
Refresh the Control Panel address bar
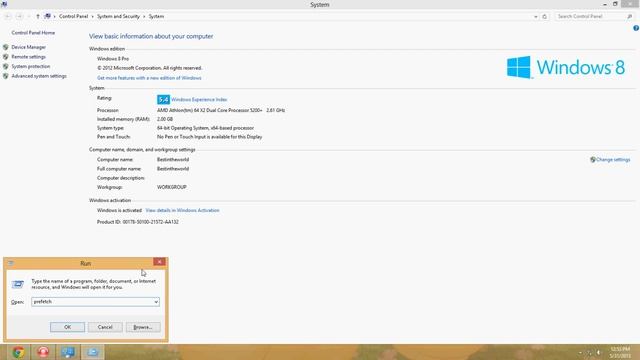(x=544, y=16)
